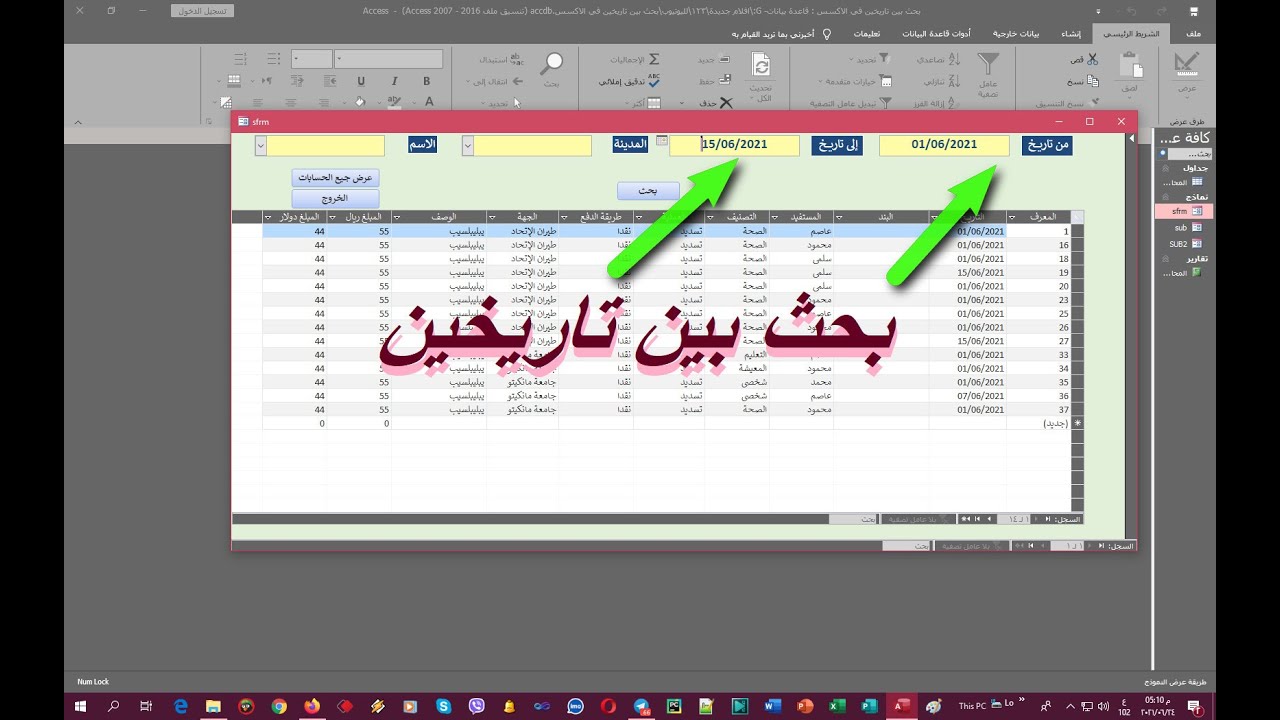Open the المعرف column filter arrow
Screen dimensions: 1280x720
(x=1012, y=217)
